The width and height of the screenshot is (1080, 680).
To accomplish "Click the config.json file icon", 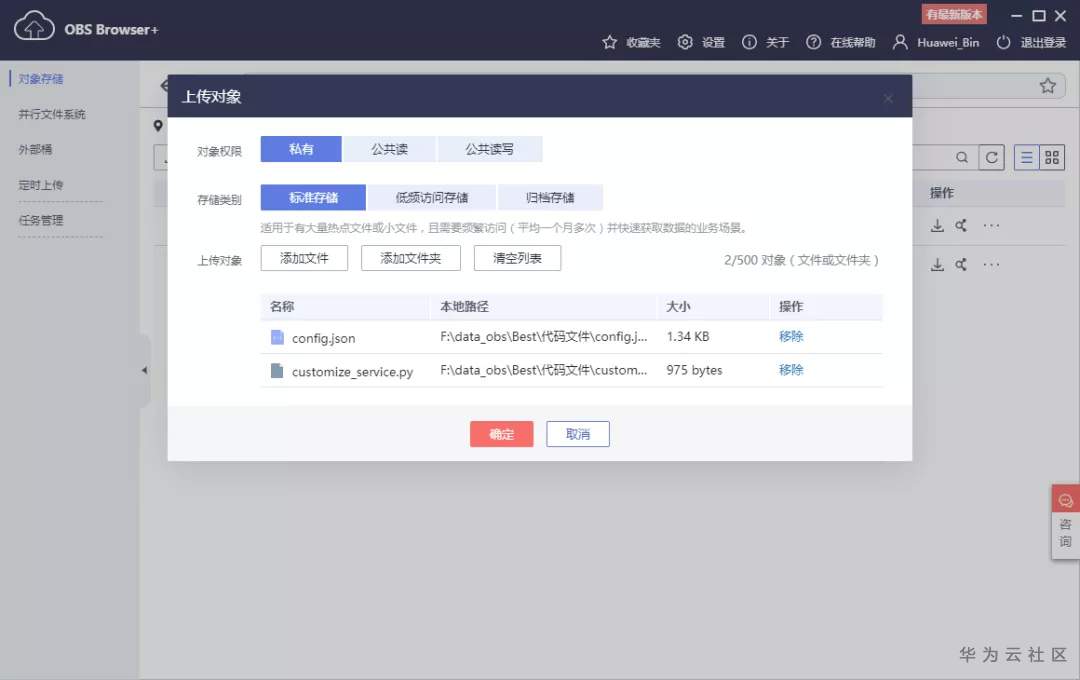I will [277, 337].
